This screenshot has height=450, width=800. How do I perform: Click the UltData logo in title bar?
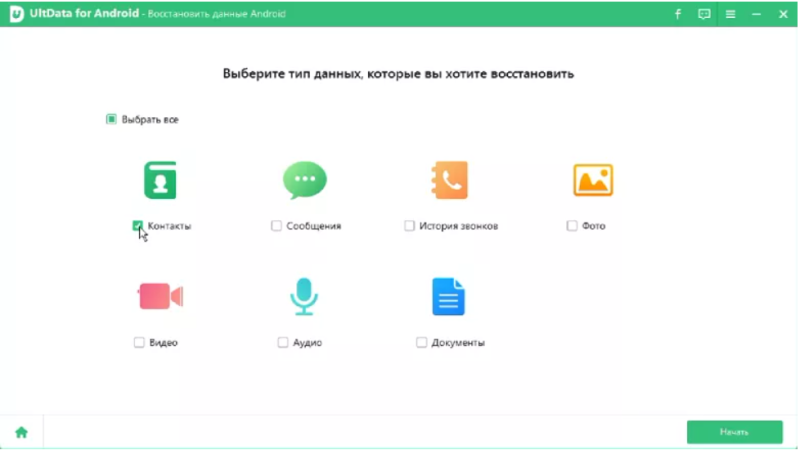tap(16, 14)
